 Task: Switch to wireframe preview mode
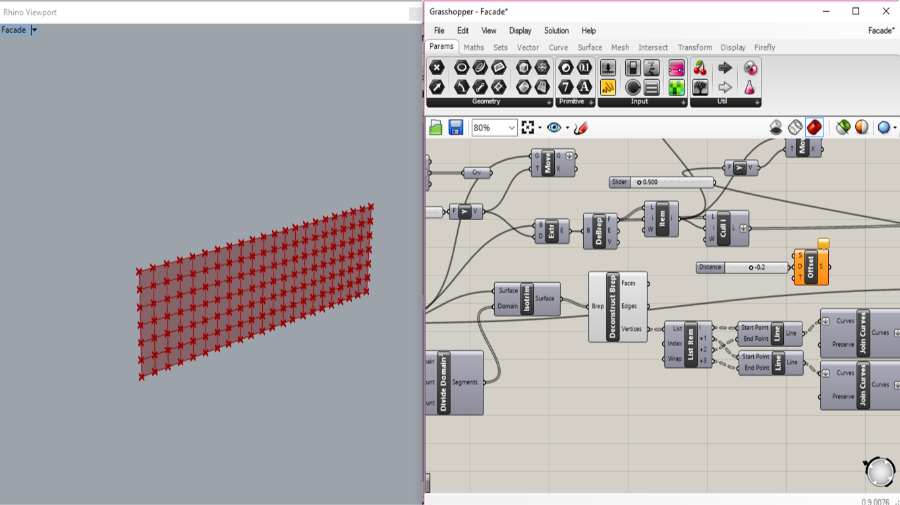coord(795,127)
